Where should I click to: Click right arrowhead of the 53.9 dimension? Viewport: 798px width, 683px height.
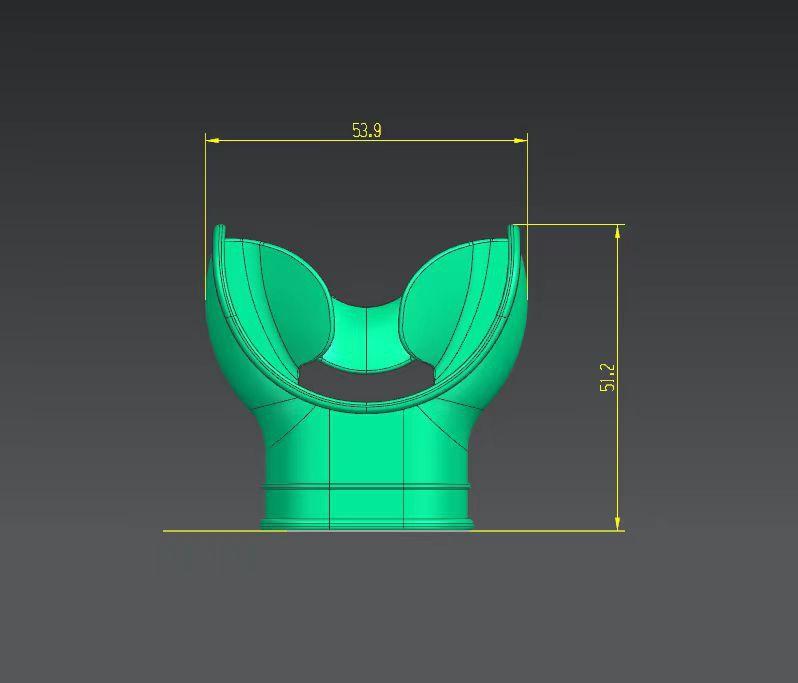point(521,140)
